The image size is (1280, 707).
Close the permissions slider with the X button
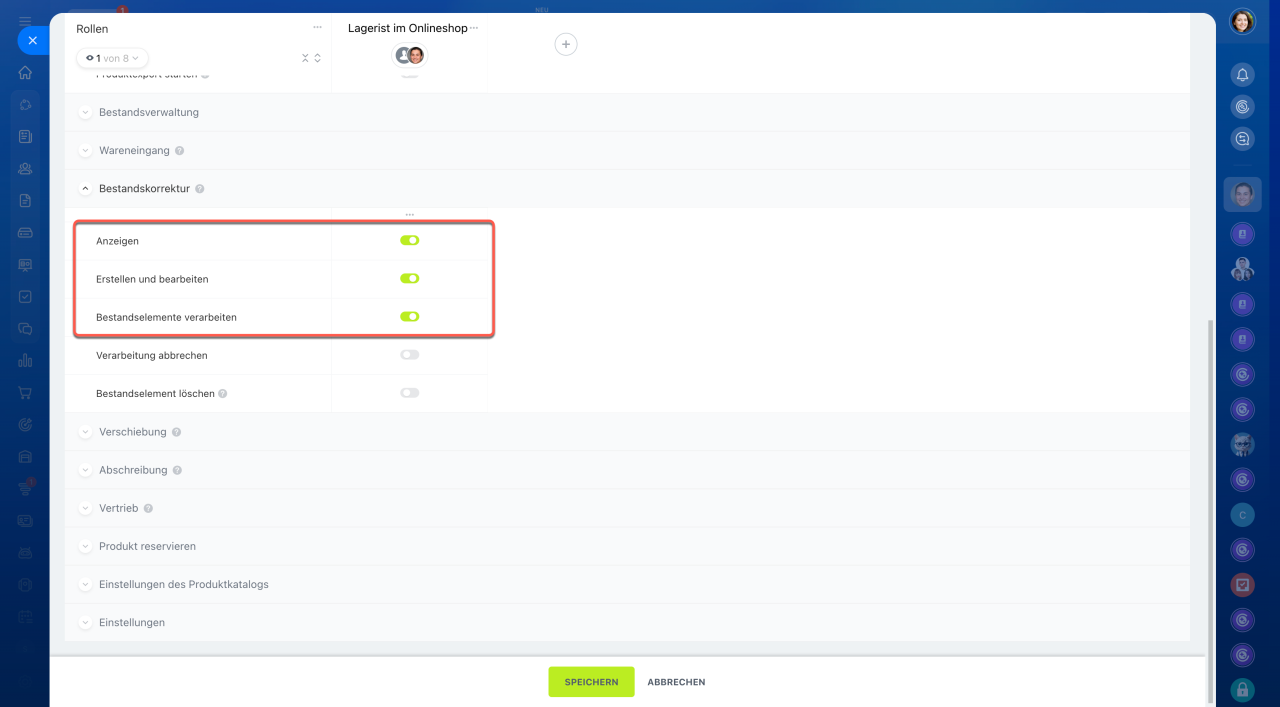[32, 40]
